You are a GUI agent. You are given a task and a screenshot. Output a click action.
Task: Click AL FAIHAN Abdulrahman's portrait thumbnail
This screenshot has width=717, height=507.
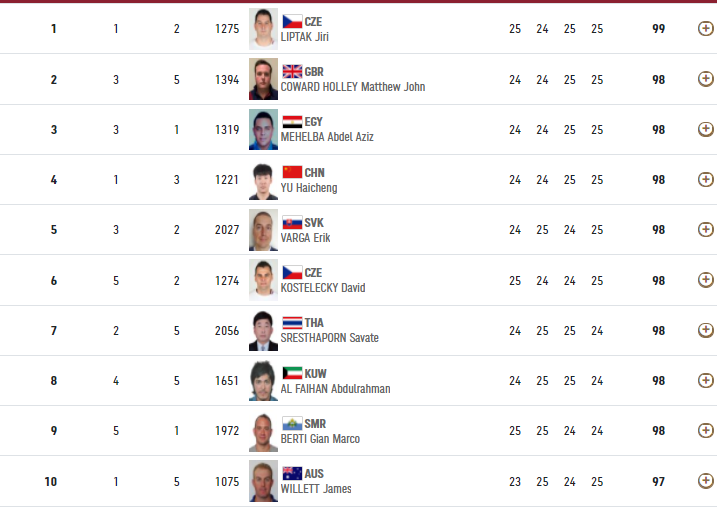coord(263,380)
